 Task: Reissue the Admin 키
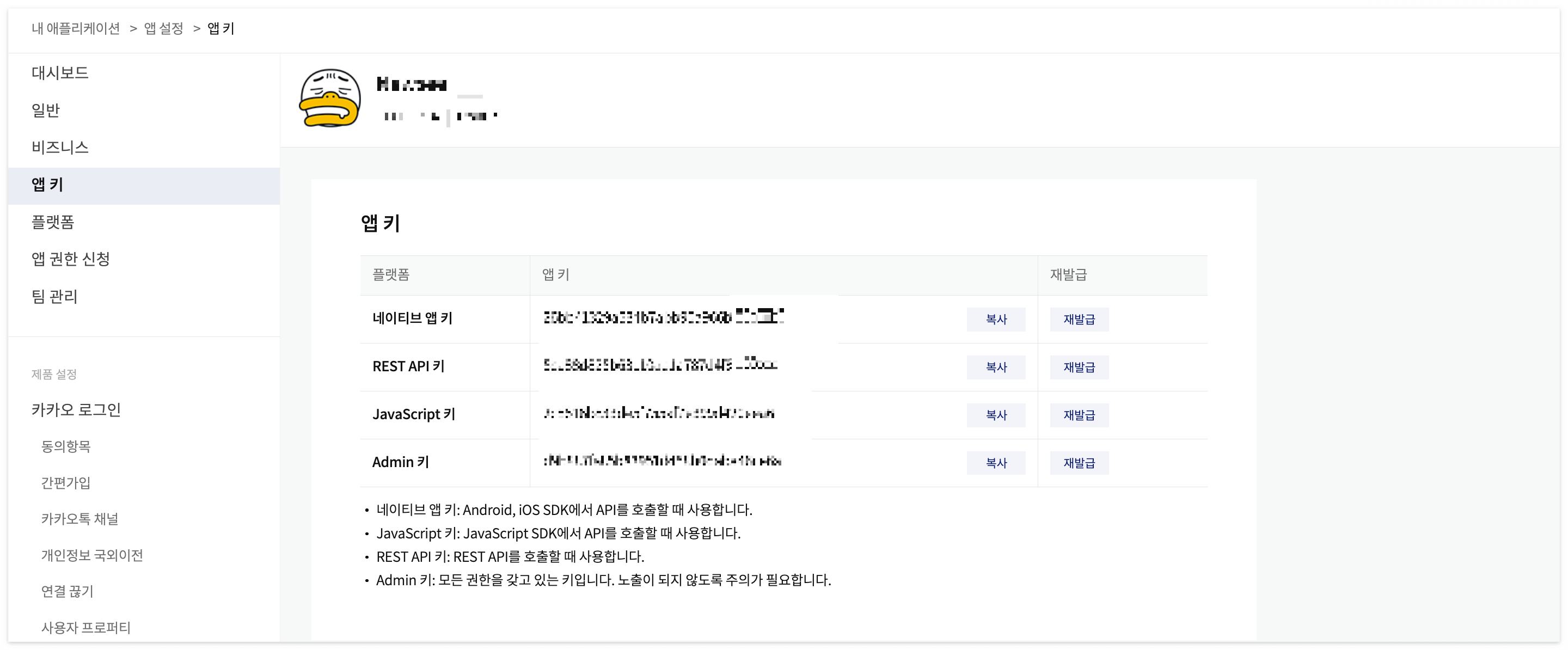[x=1078, y=463]
